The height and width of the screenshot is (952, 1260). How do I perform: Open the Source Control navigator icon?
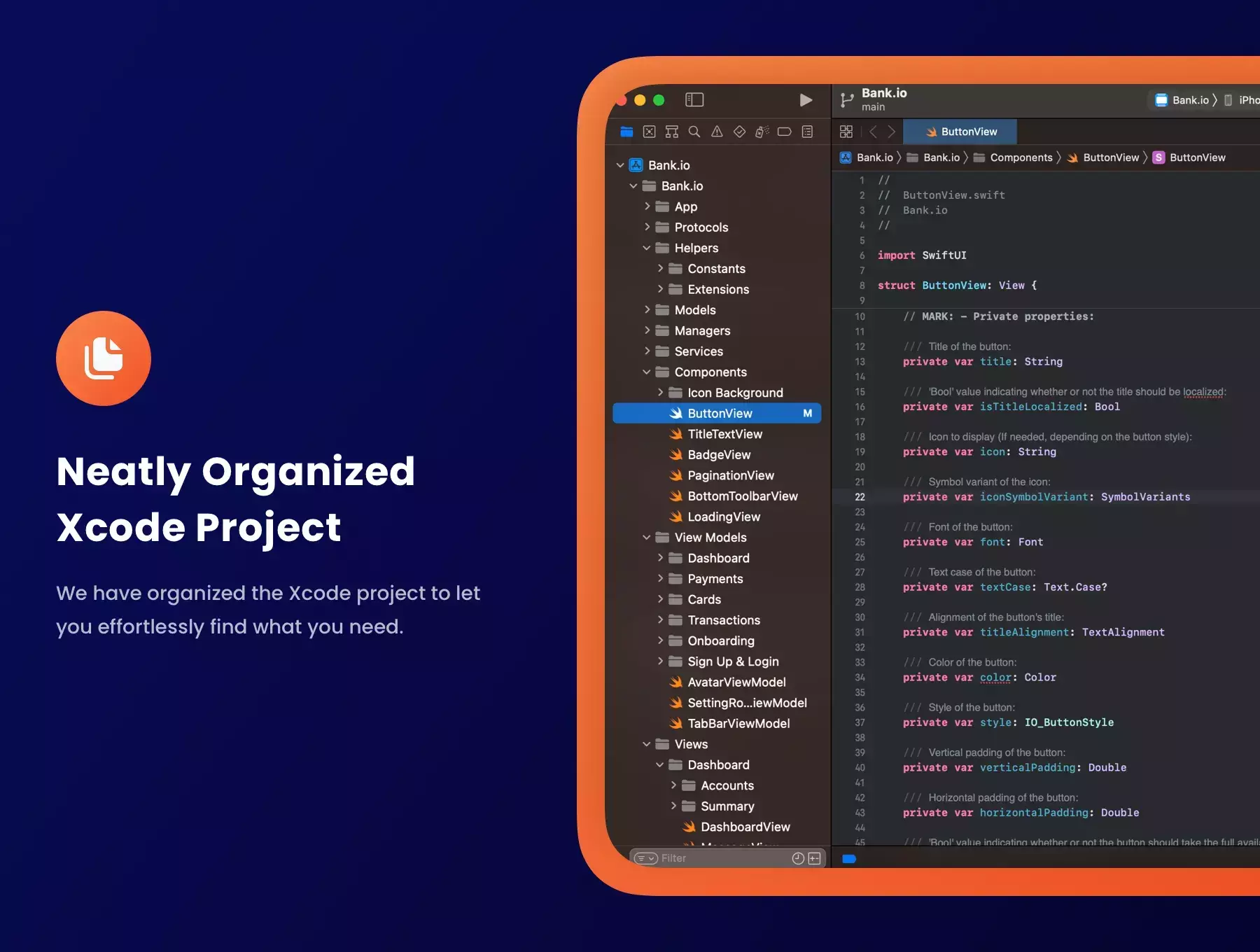point(650,132)
